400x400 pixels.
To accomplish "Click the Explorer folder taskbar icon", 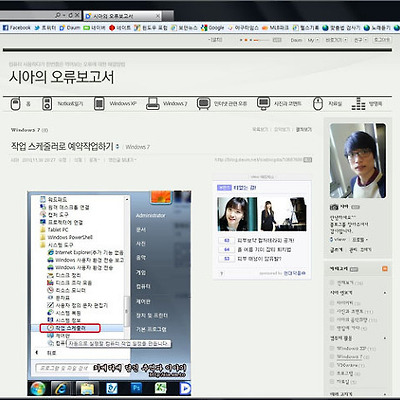I will [87, 388].
